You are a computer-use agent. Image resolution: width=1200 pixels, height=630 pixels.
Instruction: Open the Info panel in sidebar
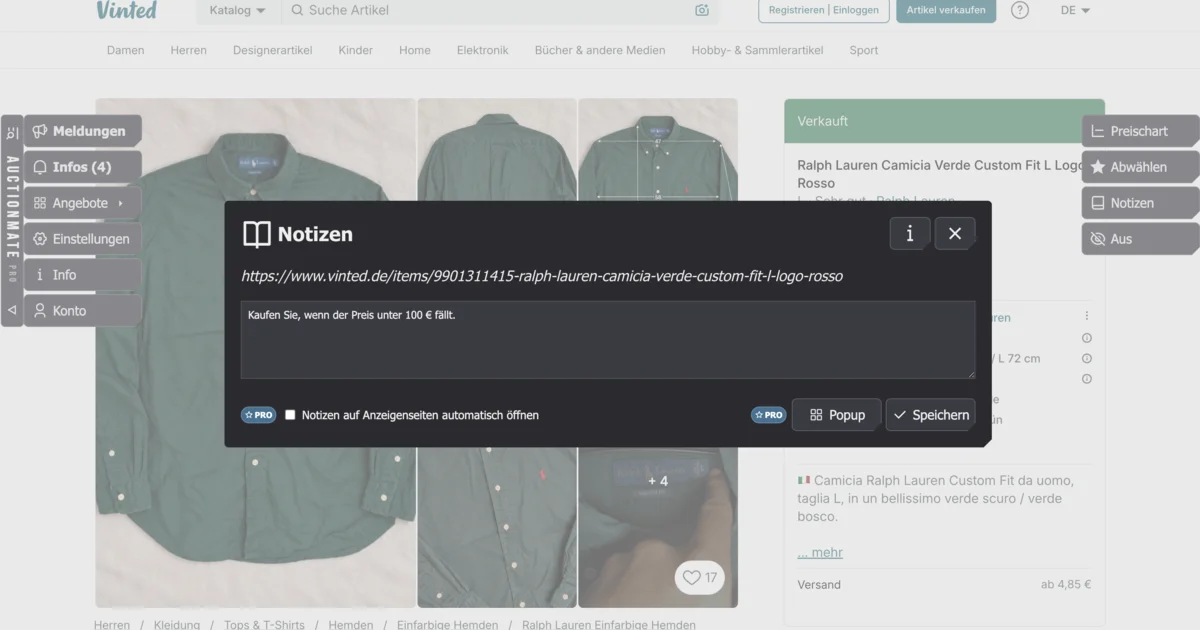[82, 275]
